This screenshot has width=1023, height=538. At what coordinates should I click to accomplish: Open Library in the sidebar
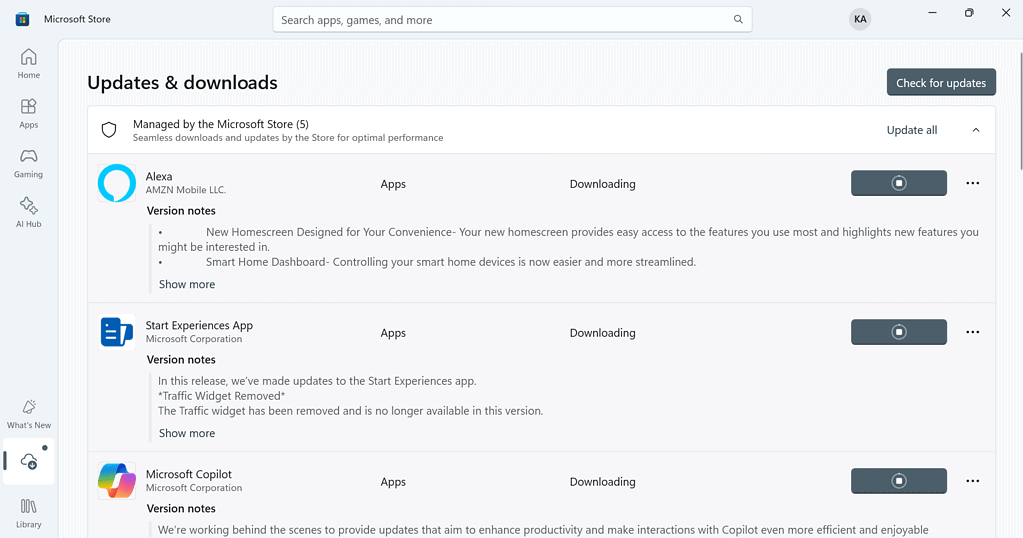coord(28,513)
